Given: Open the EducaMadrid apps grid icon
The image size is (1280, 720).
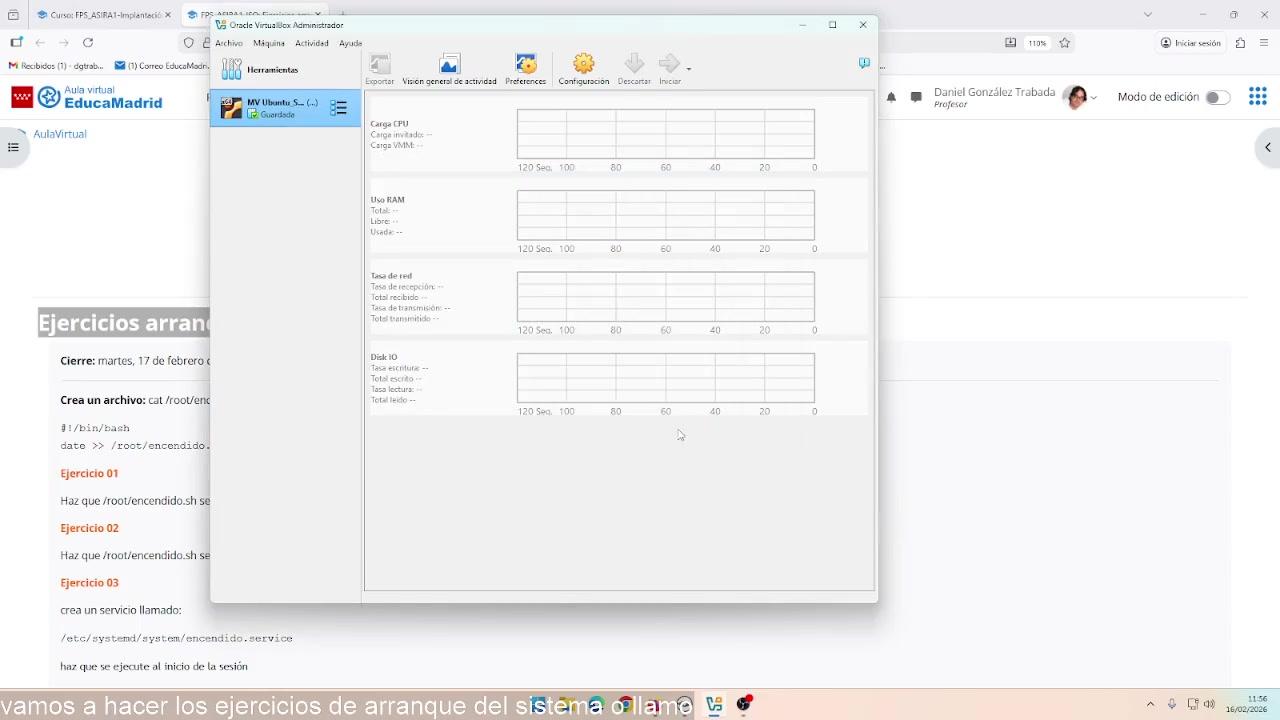Looking at the screenshot, I should point(1258,97).
